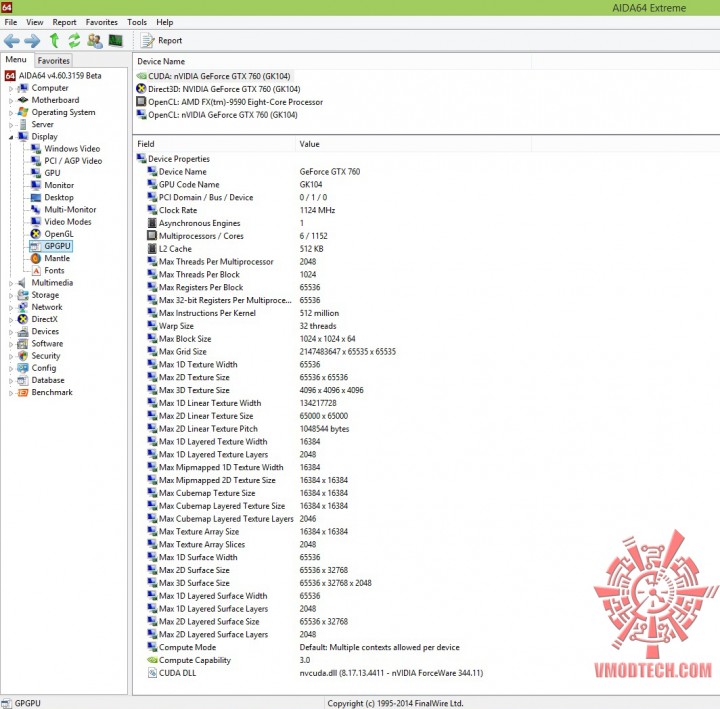Viewport: 720px width, 709px height.
Task: Click the Config icon in tree
Action: tap(23, 368)
